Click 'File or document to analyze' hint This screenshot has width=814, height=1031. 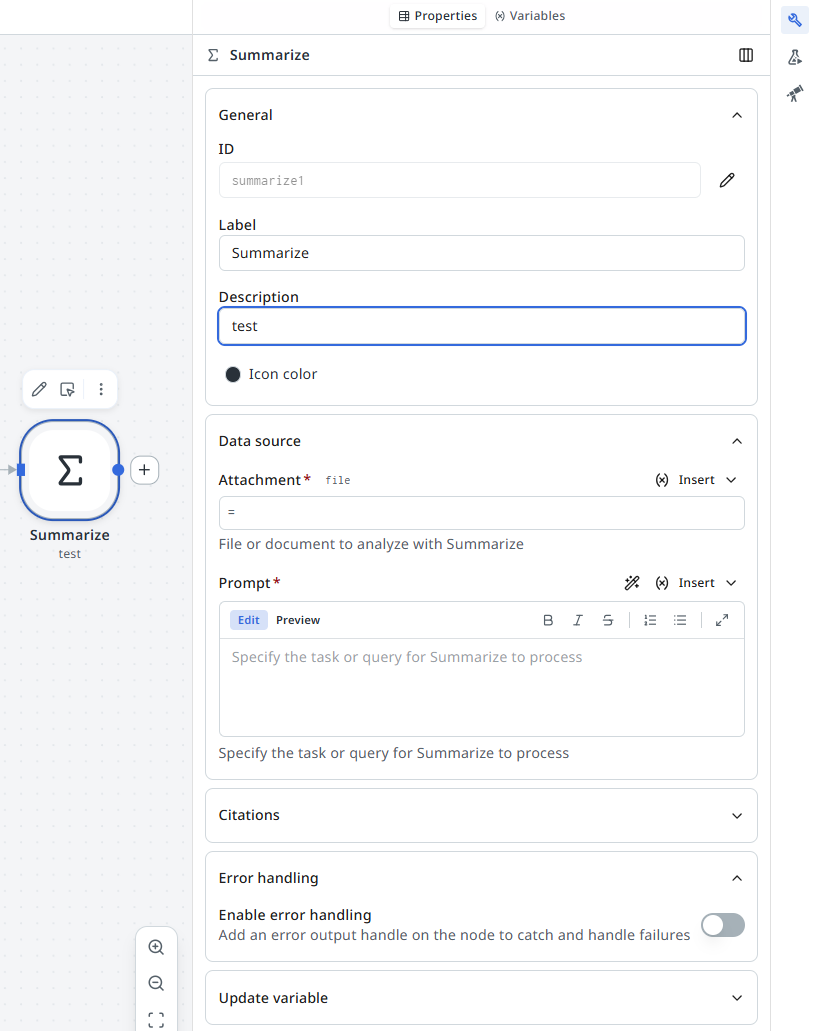tap(371, 544)
